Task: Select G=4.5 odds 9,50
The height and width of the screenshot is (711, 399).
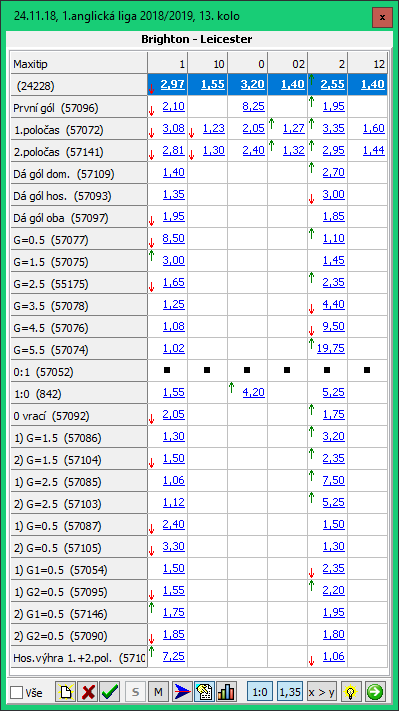Action: 334,327
